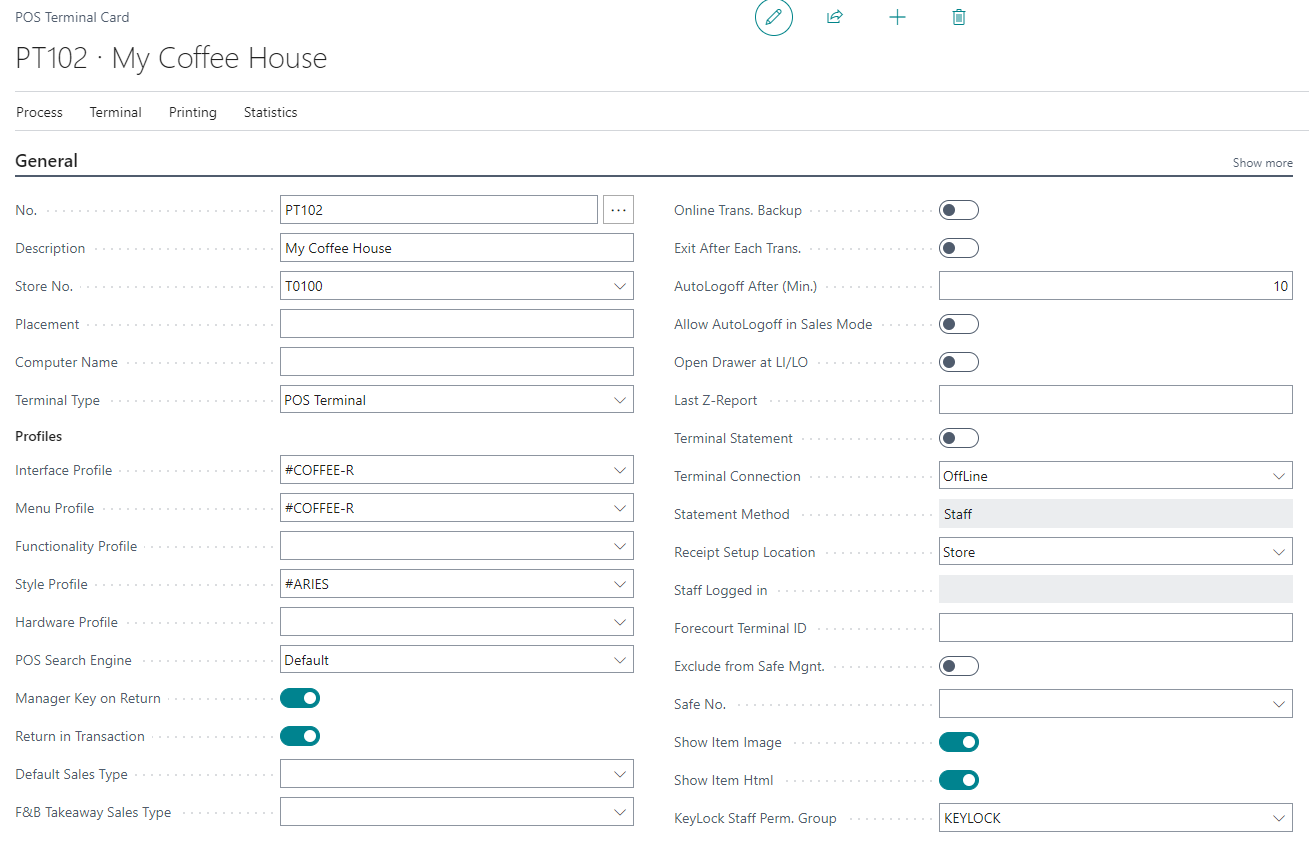Open the Terminal Type dropdown
Screen dimensions: 1309x856
pyautogui.click(x=620, y=400)
